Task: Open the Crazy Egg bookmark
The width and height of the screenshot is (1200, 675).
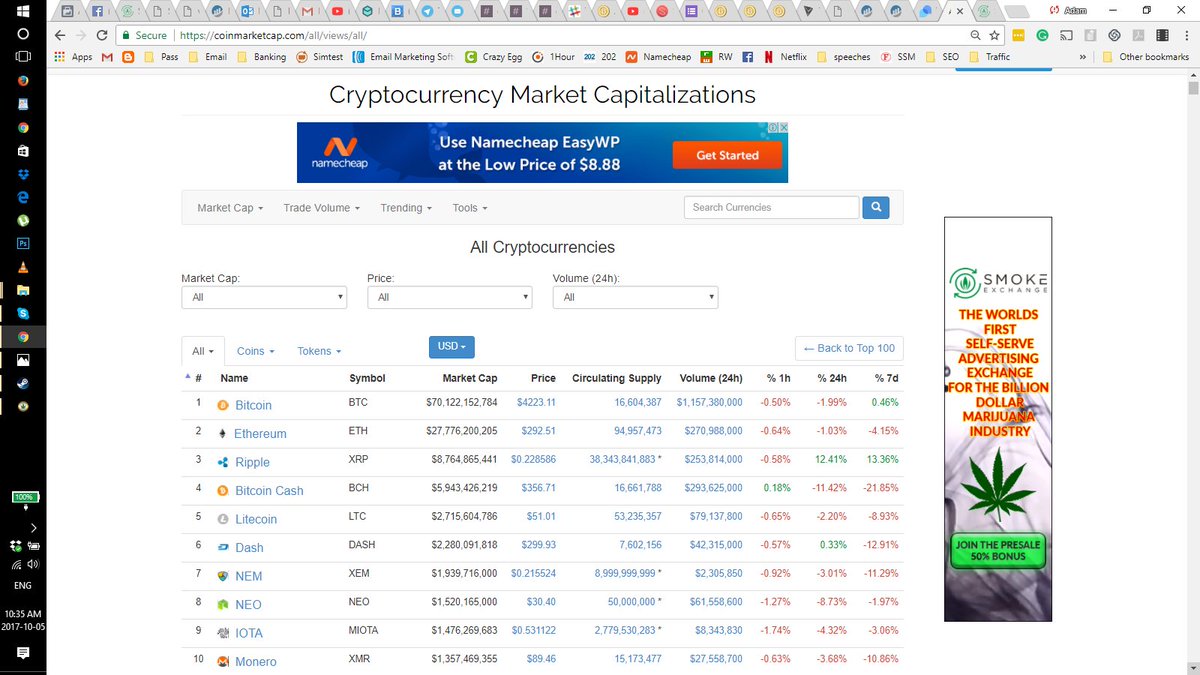Action: (x=493, y=57)
